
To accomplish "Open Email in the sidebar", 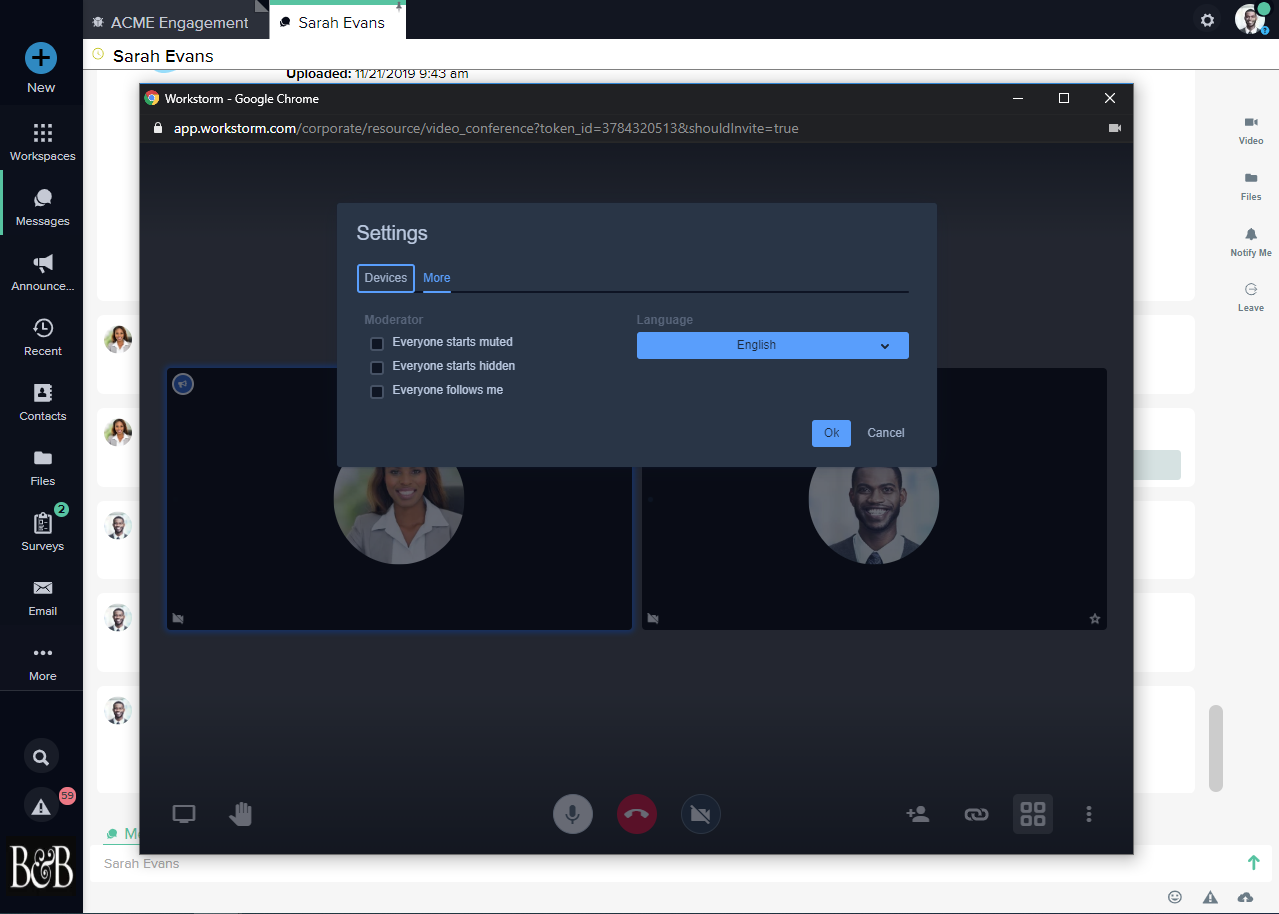I will coord(42,597).
